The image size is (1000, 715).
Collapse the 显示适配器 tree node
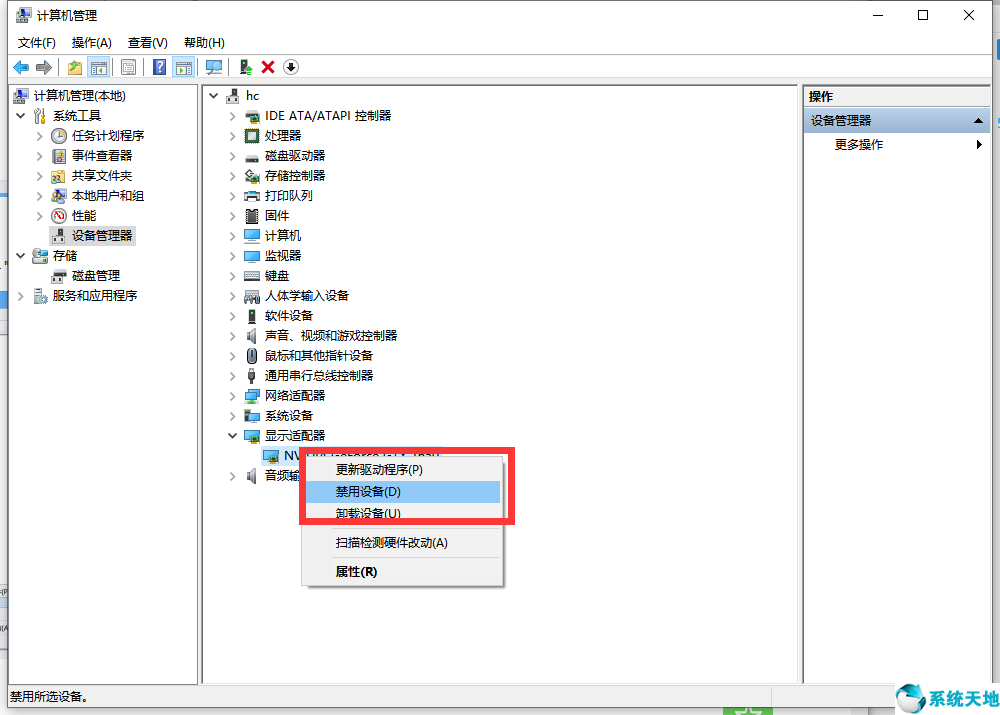pyautogui.click(x=231, y=435)
